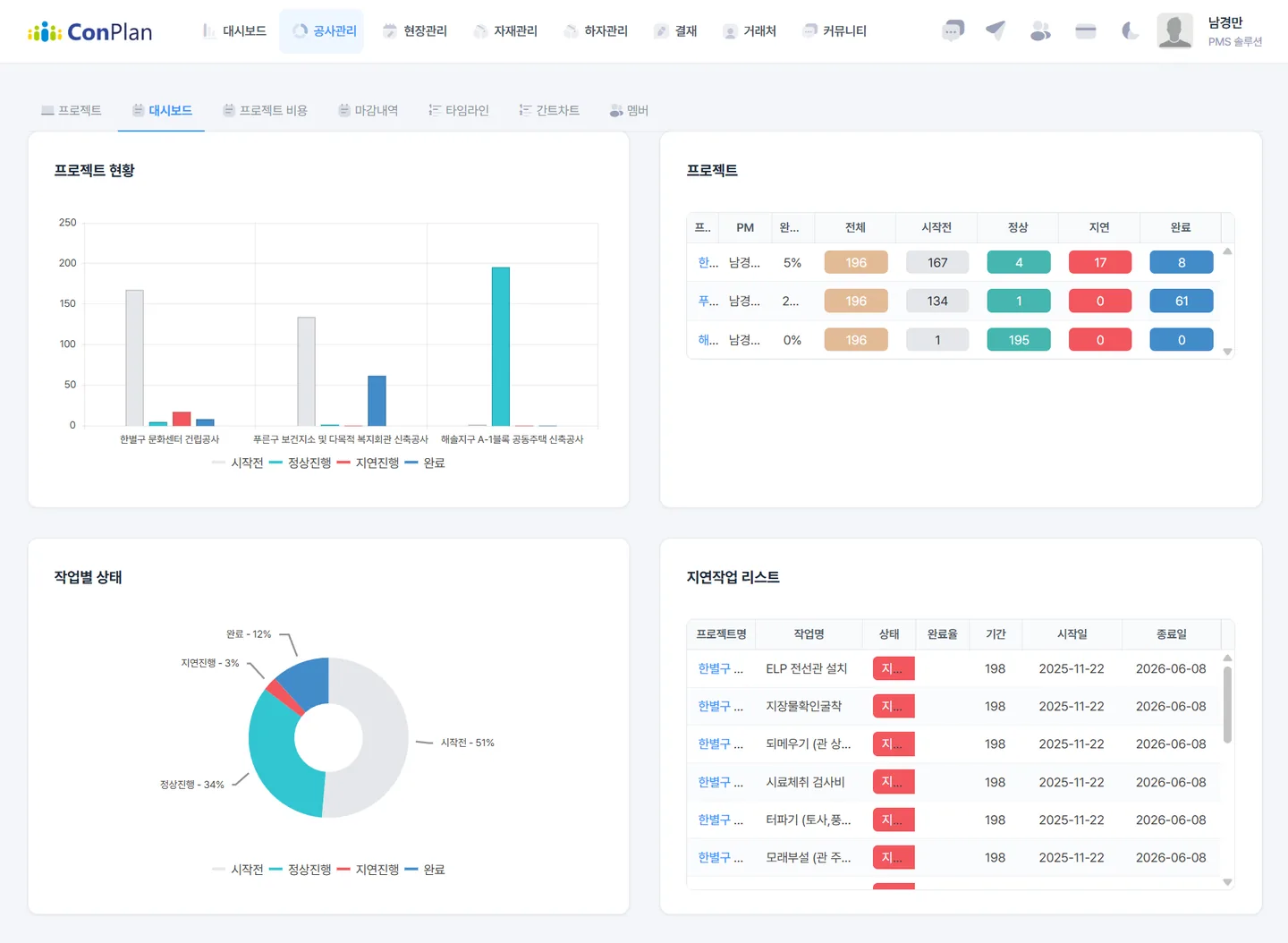The image size is (1288, 943).
Task: Toggle 정상진행 legend under donut chart
Action: click(x=300, y=869)
